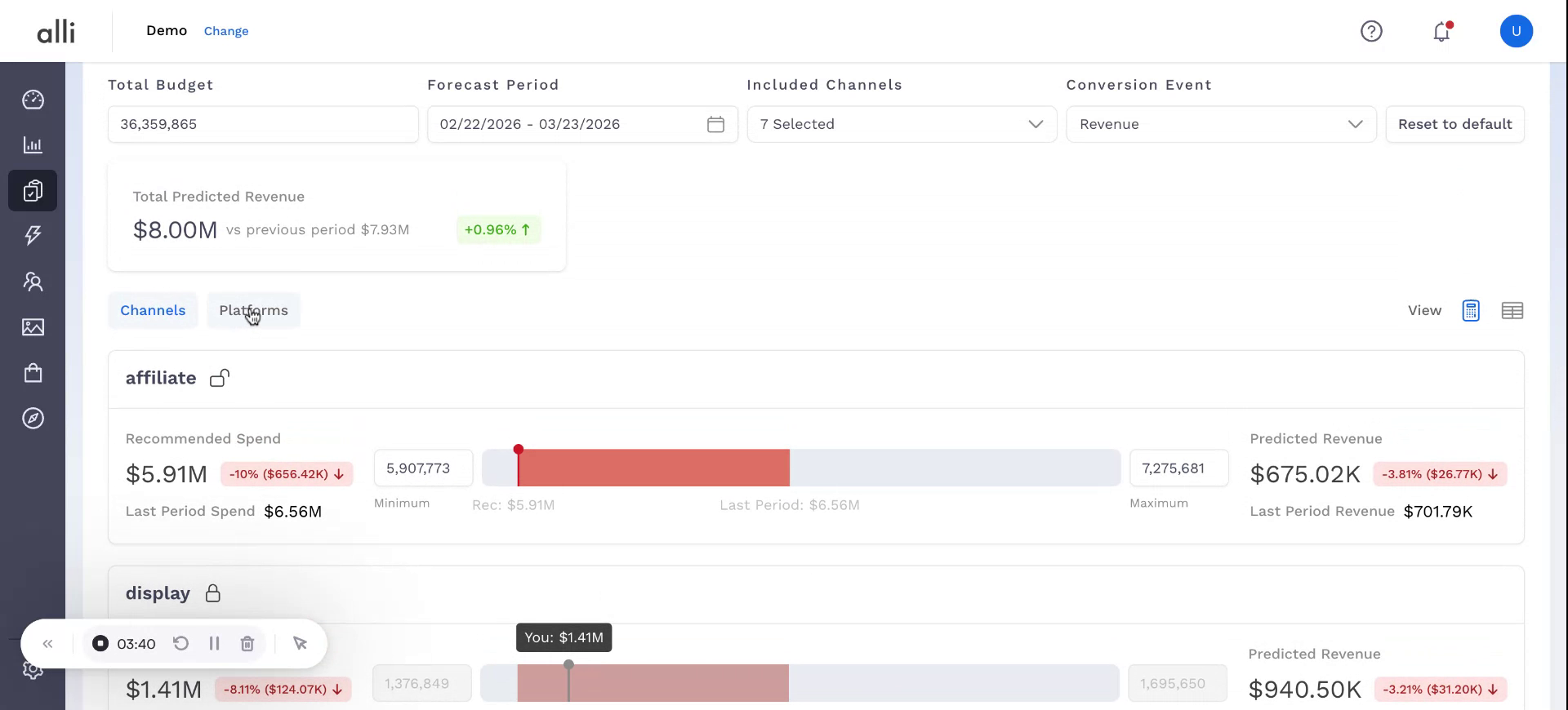This screenshot has height=710, width=1568.
Task: Open the notifications bell
Action: point(1441,31)
